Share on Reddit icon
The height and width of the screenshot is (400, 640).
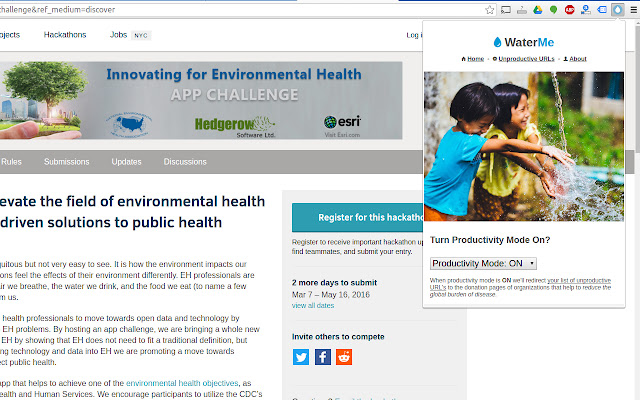[344, 357]
